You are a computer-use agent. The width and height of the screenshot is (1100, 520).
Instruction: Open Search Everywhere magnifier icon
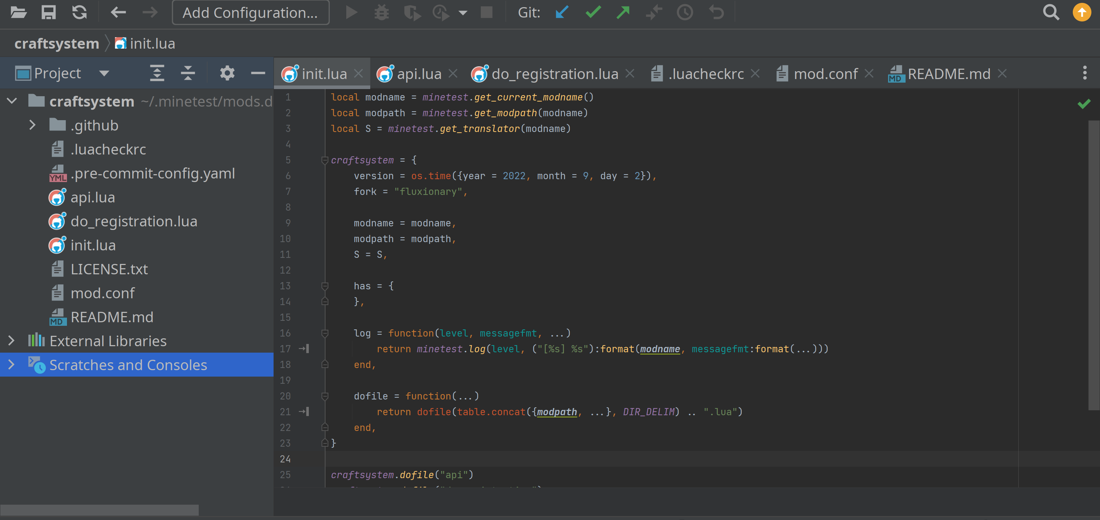tap(1051, 12)
